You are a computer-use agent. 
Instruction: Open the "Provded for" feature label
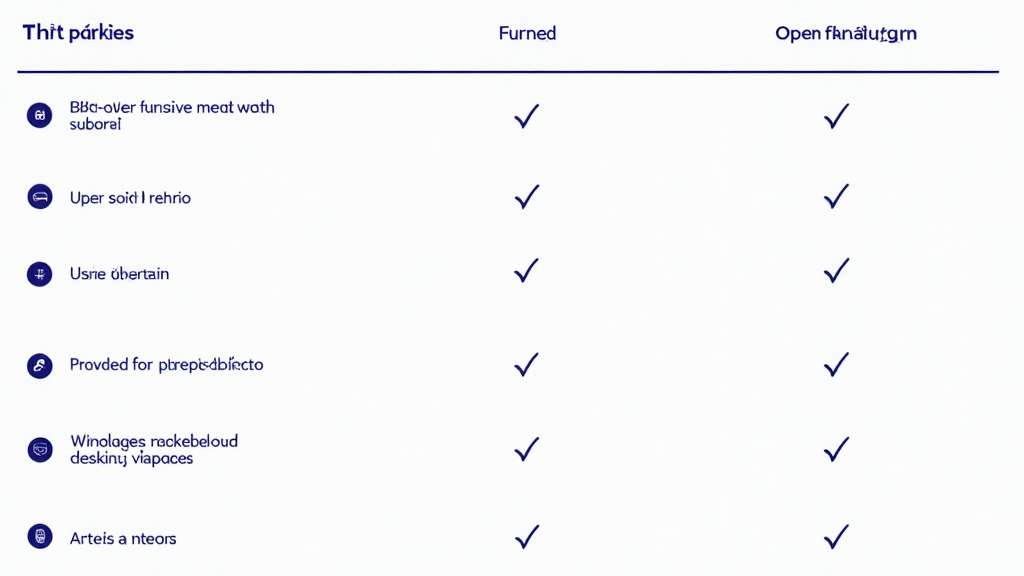166,365
